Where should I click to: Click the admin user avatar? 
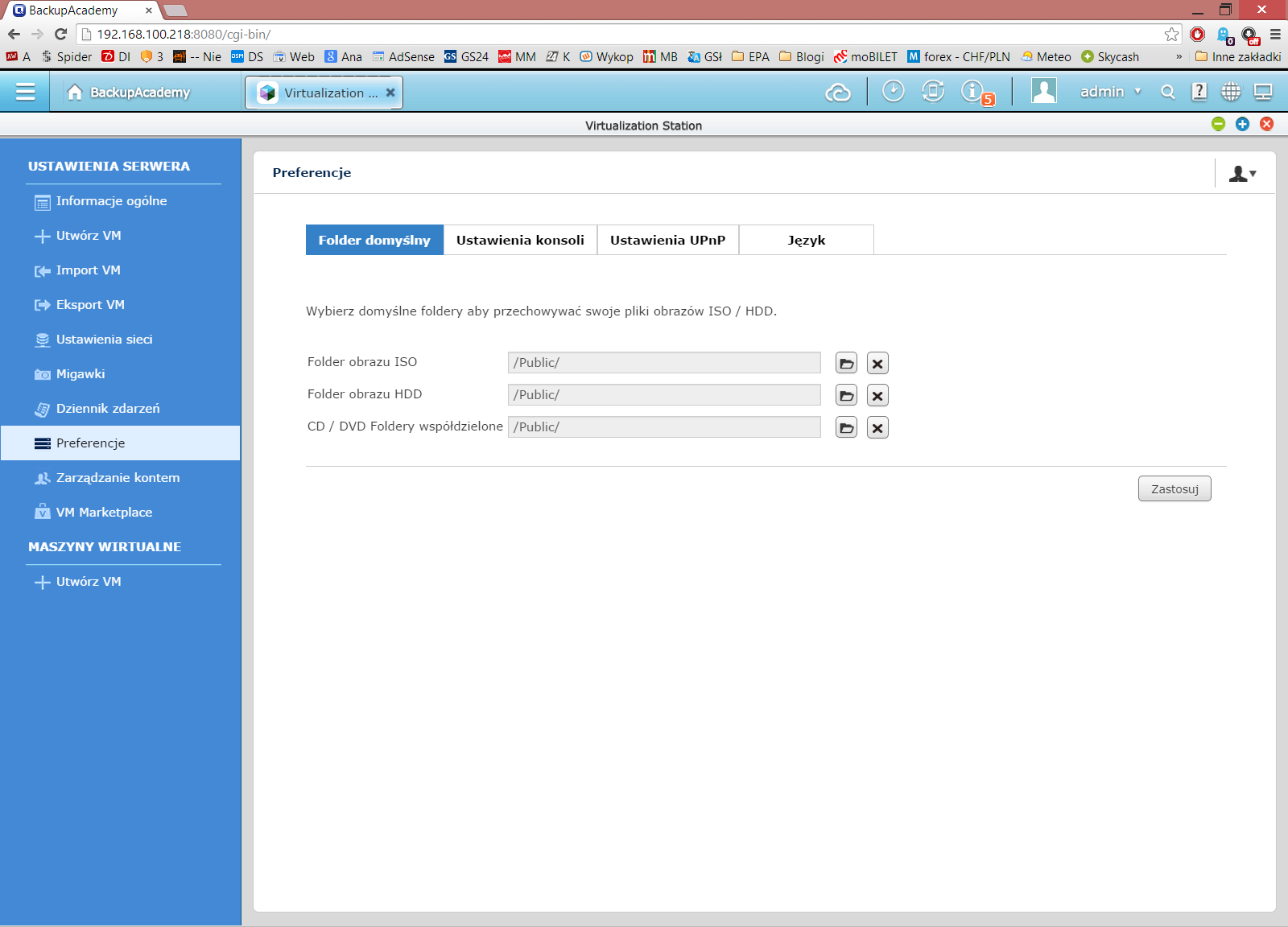tap(1044, 91)
